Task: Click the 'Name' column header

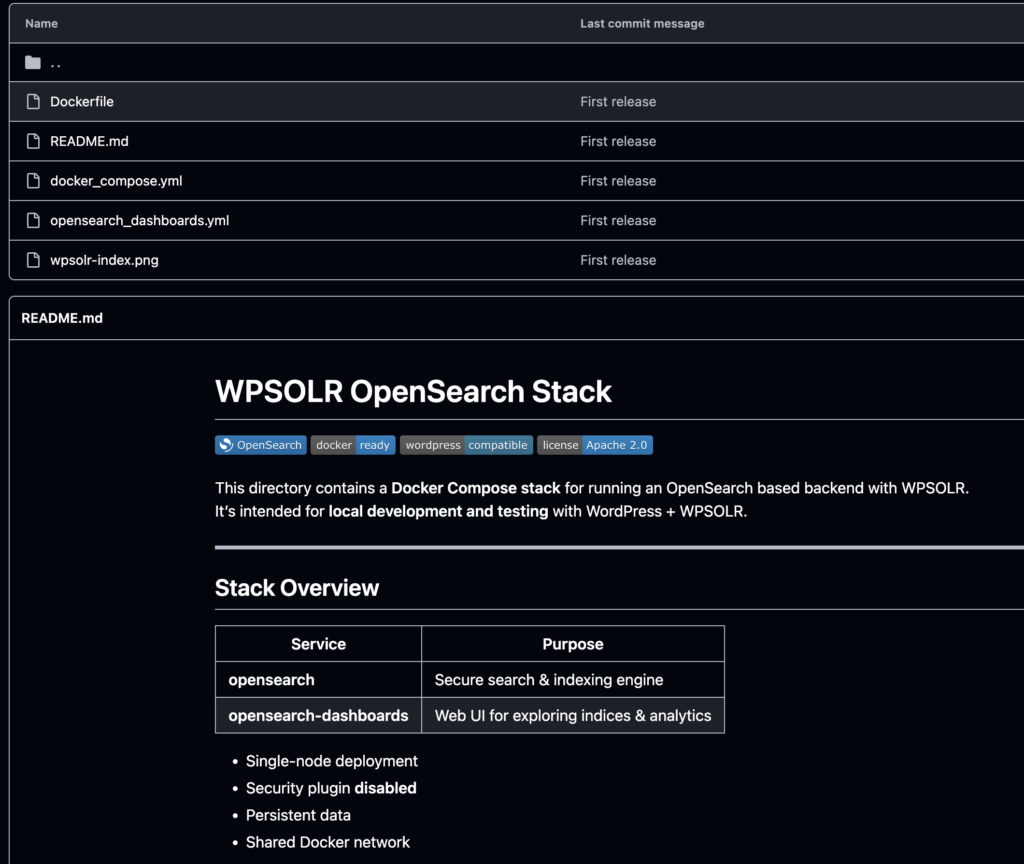Action: point(41,24)
